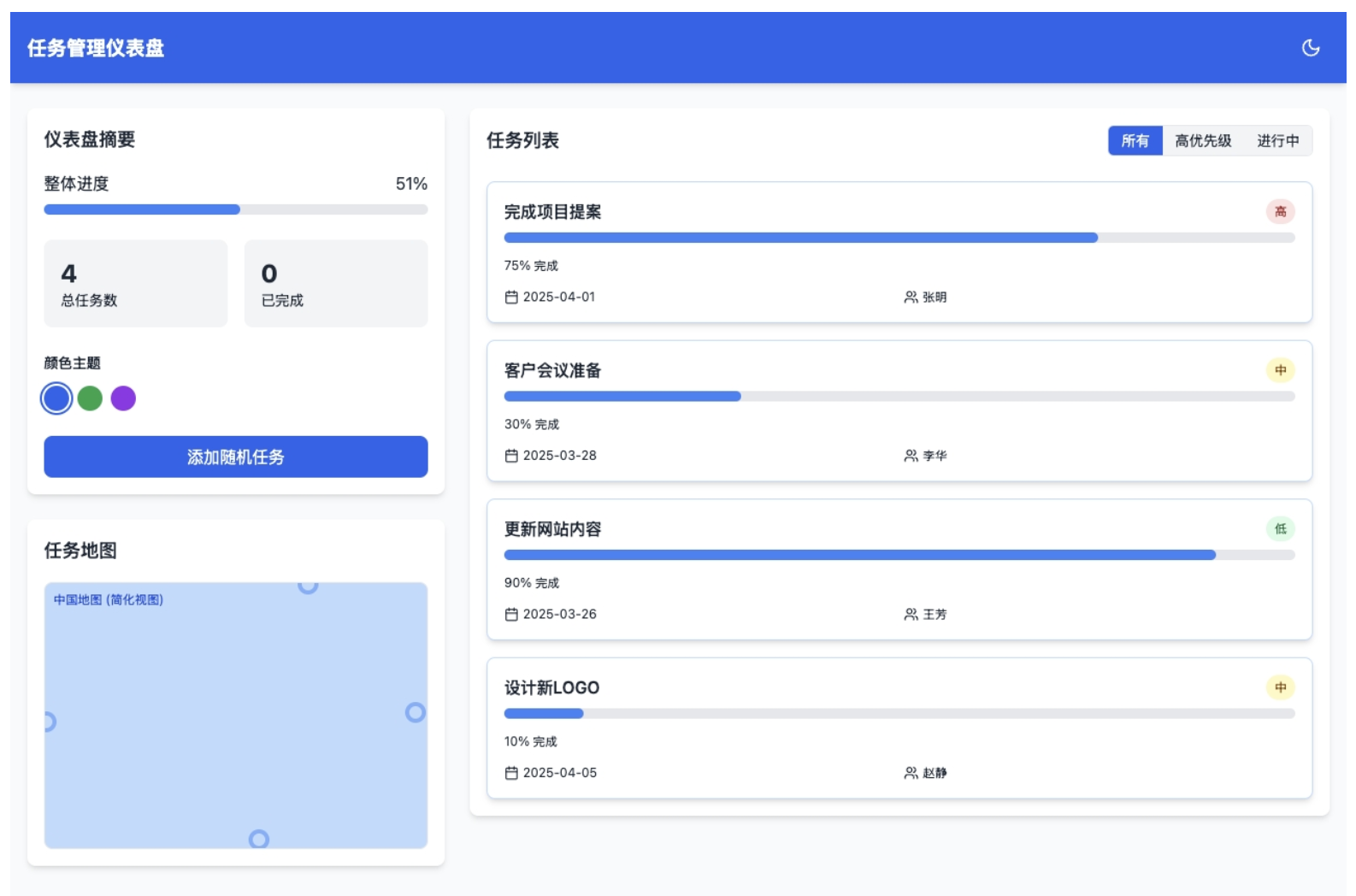Choose the green color theme swatch
The width and height of the screenshot is (1356, 896).
(x=90, y=398)
